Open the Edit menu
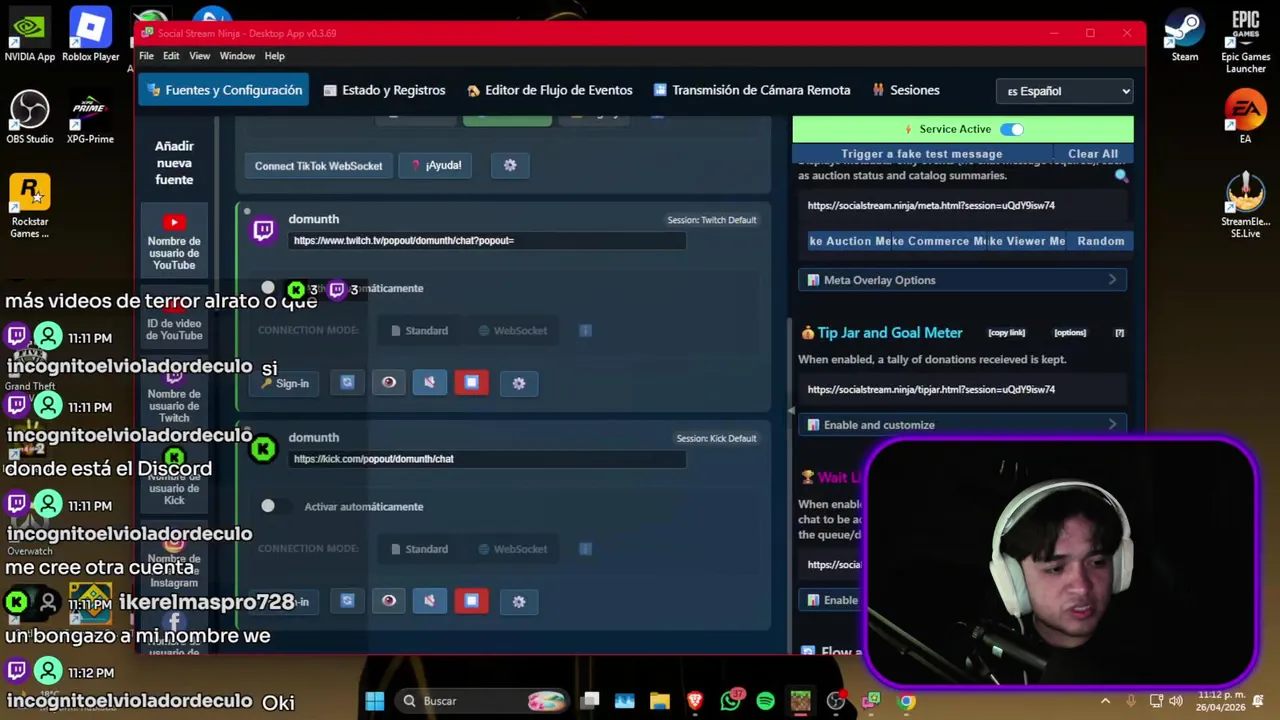Viewport: 1280px width, 720px height. [171, 56]
